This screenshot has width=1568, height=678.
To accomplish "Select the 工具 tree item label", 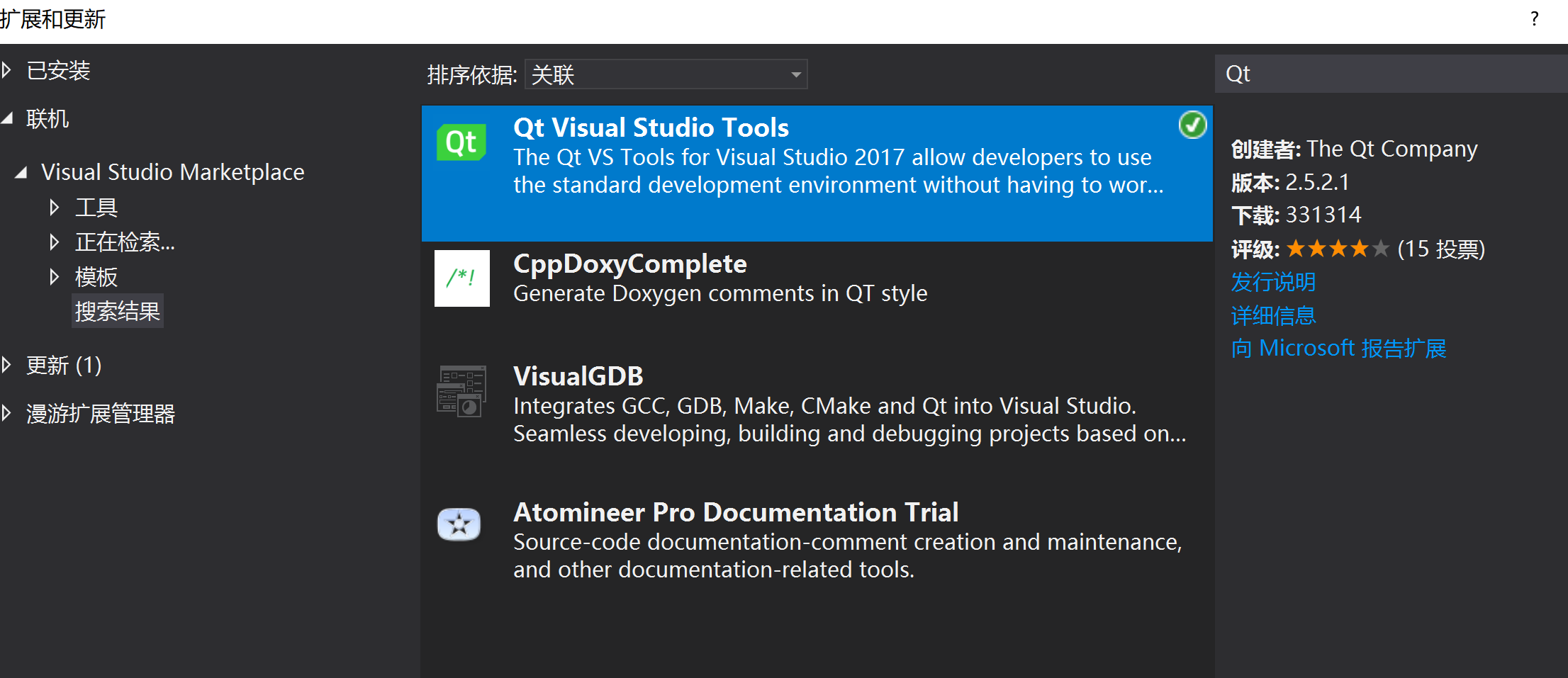I will (x=96, y=208).
